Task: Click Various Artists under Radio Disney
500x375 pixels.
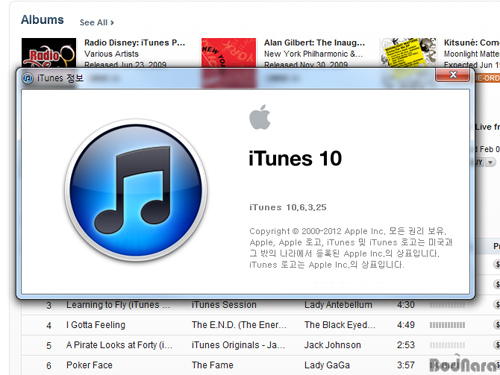Action: point(111,54)
